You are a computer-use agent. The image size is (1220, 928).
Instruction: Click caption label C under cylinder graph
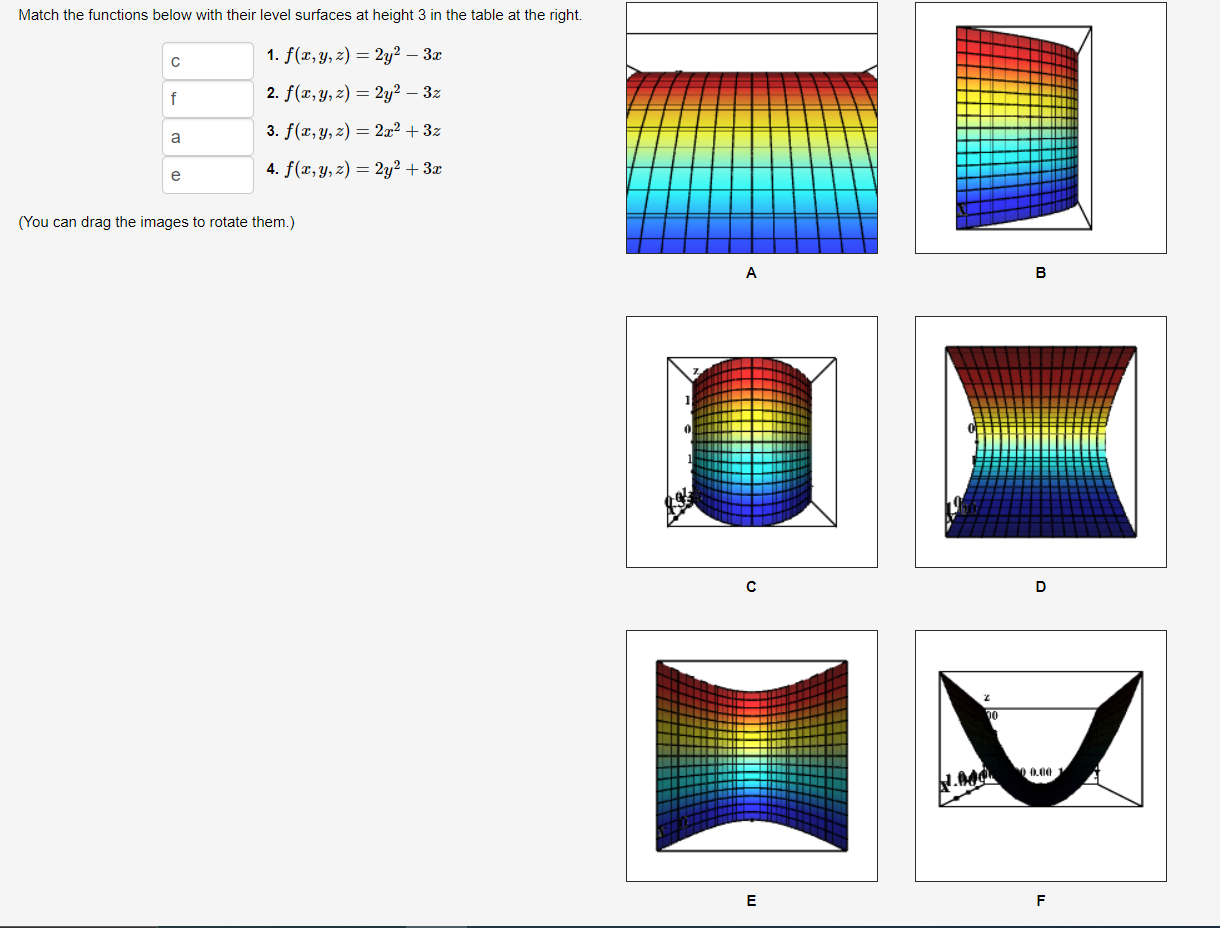pos(752,586)
